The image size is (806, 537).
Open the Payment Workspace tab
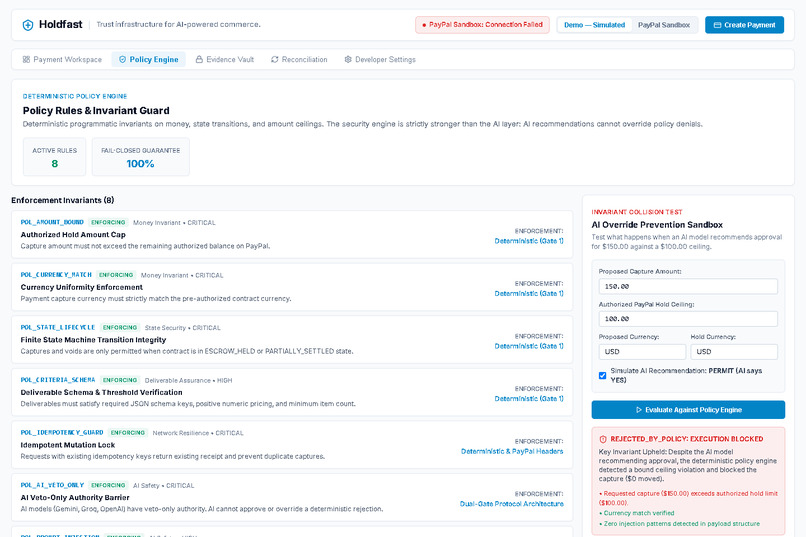click(62, 60)
